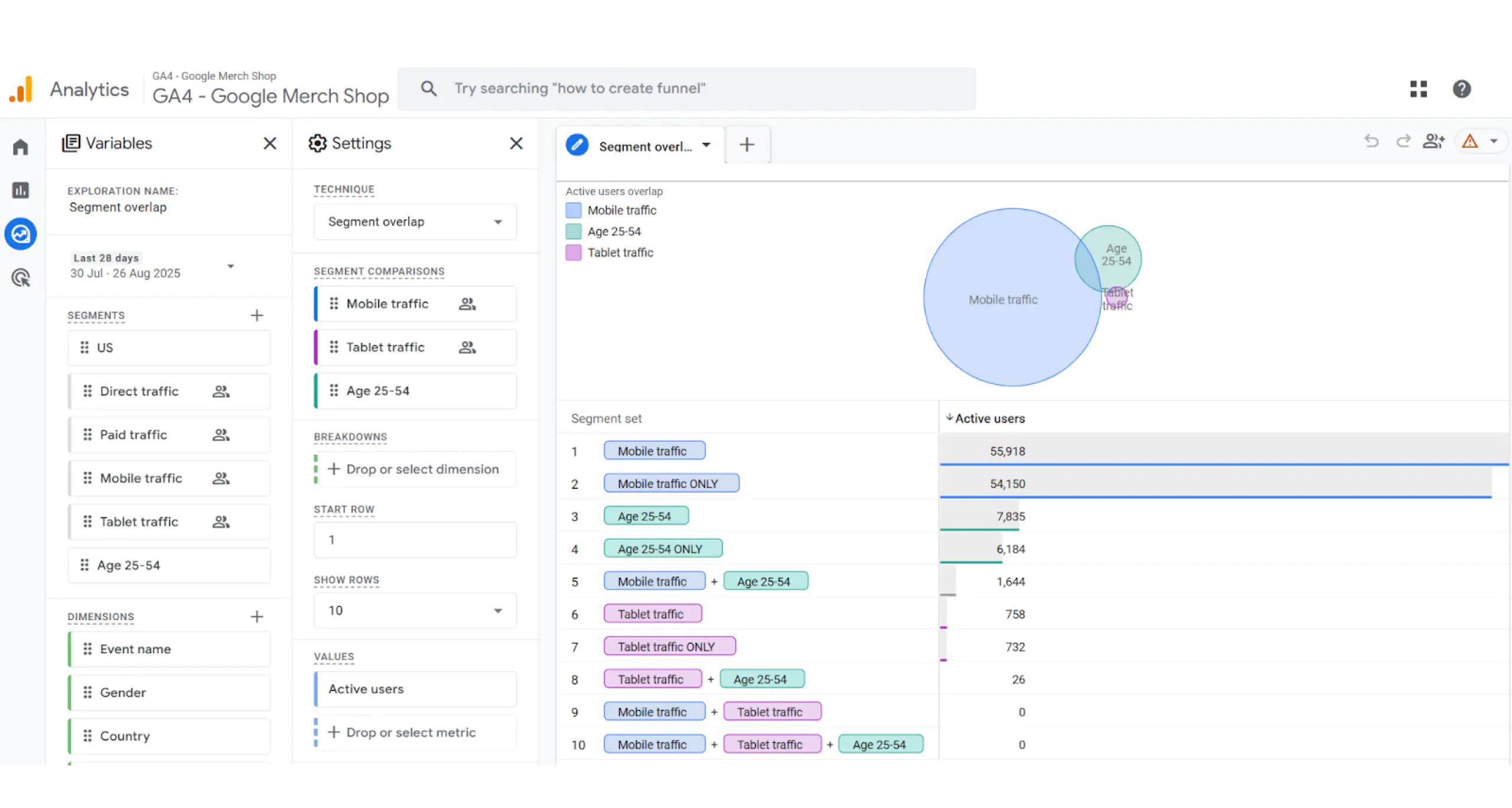
Task: Add a new exploration tab
Action: pos(747,145)
